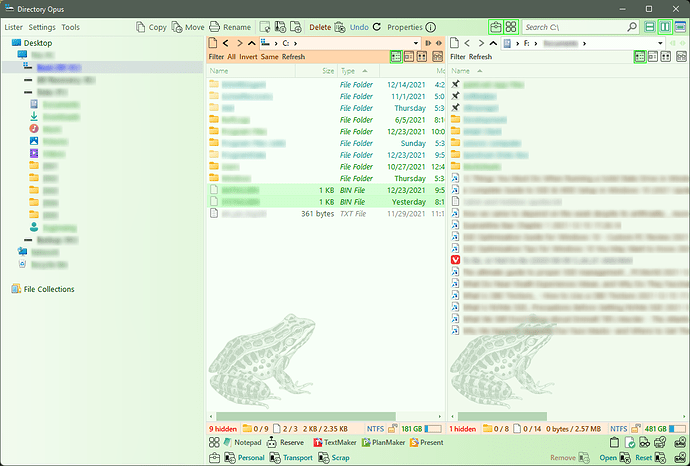Screen dimensions: 690x466
Task: Toggle single pane layout icon at far right
Action: pyautogui.click(x=680, y=27)
